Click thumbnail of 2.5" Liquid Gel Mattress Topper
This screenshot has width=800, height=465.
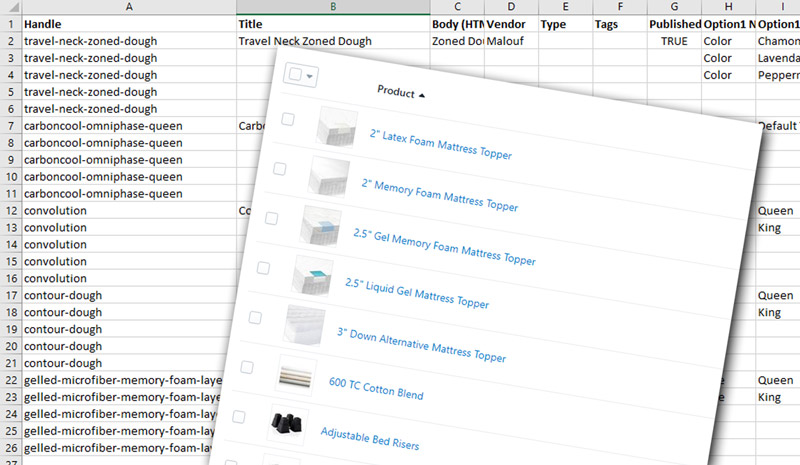312,276
